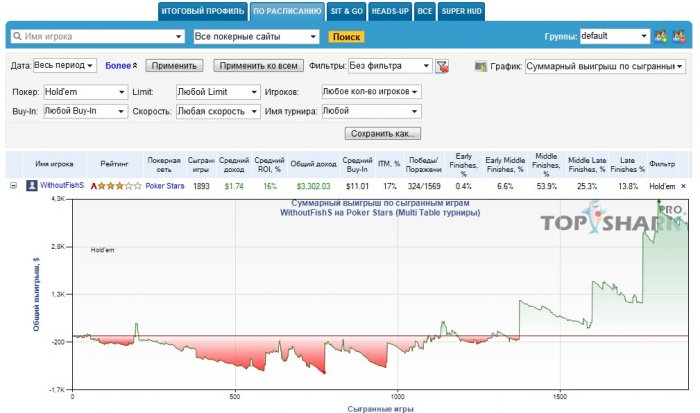Click the red minimum point on graph
Image resolution: width=700 pixels, height=413 pixels.
pyautogui.click(x=324, y=372)
